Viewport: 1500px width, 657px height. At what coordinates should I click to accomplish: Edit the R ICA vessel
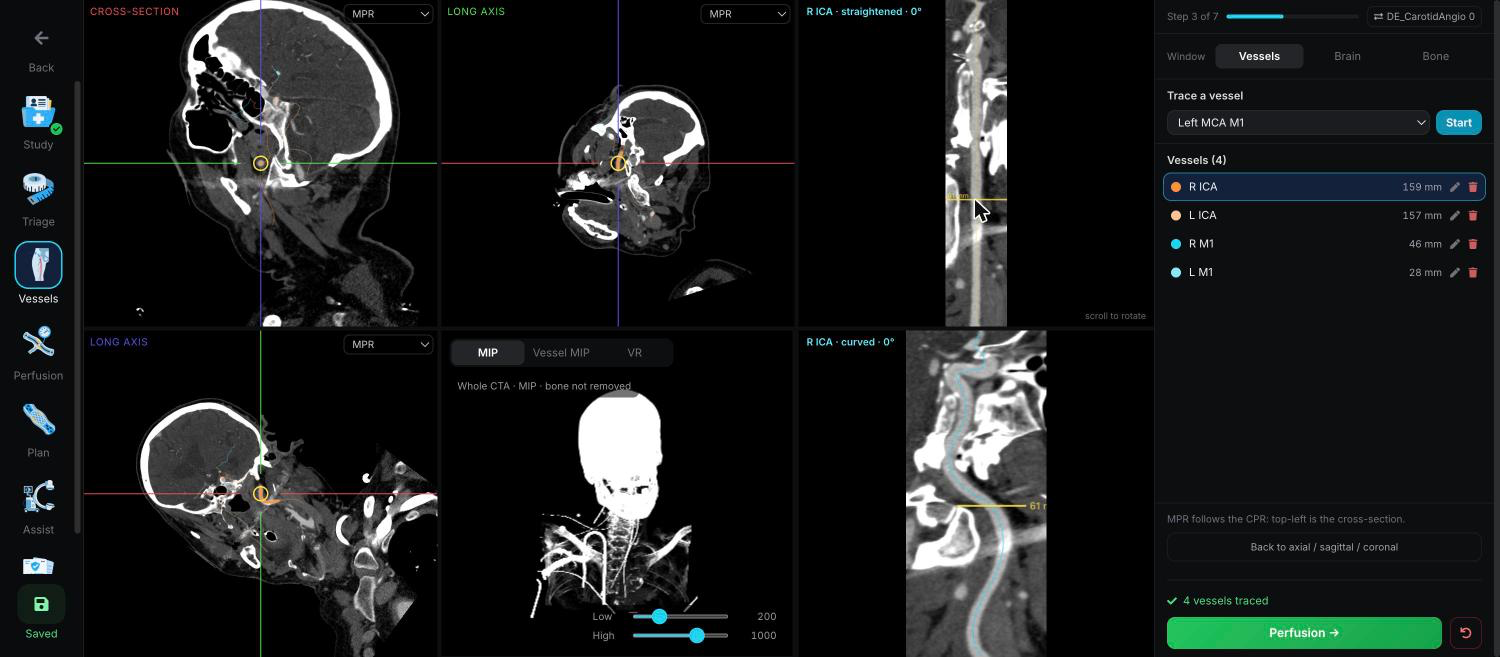(x=1455, y=187)
